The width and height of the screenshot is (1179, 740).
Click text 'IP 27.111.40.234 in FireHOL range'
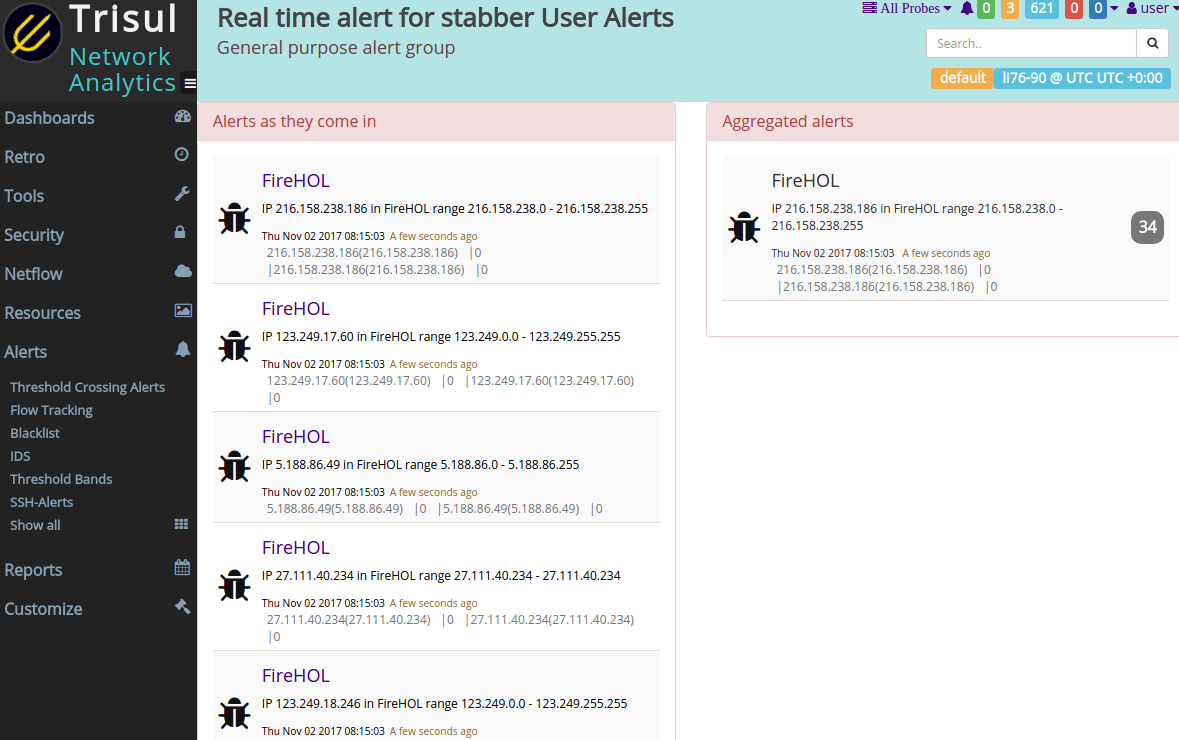click(356, 576)
